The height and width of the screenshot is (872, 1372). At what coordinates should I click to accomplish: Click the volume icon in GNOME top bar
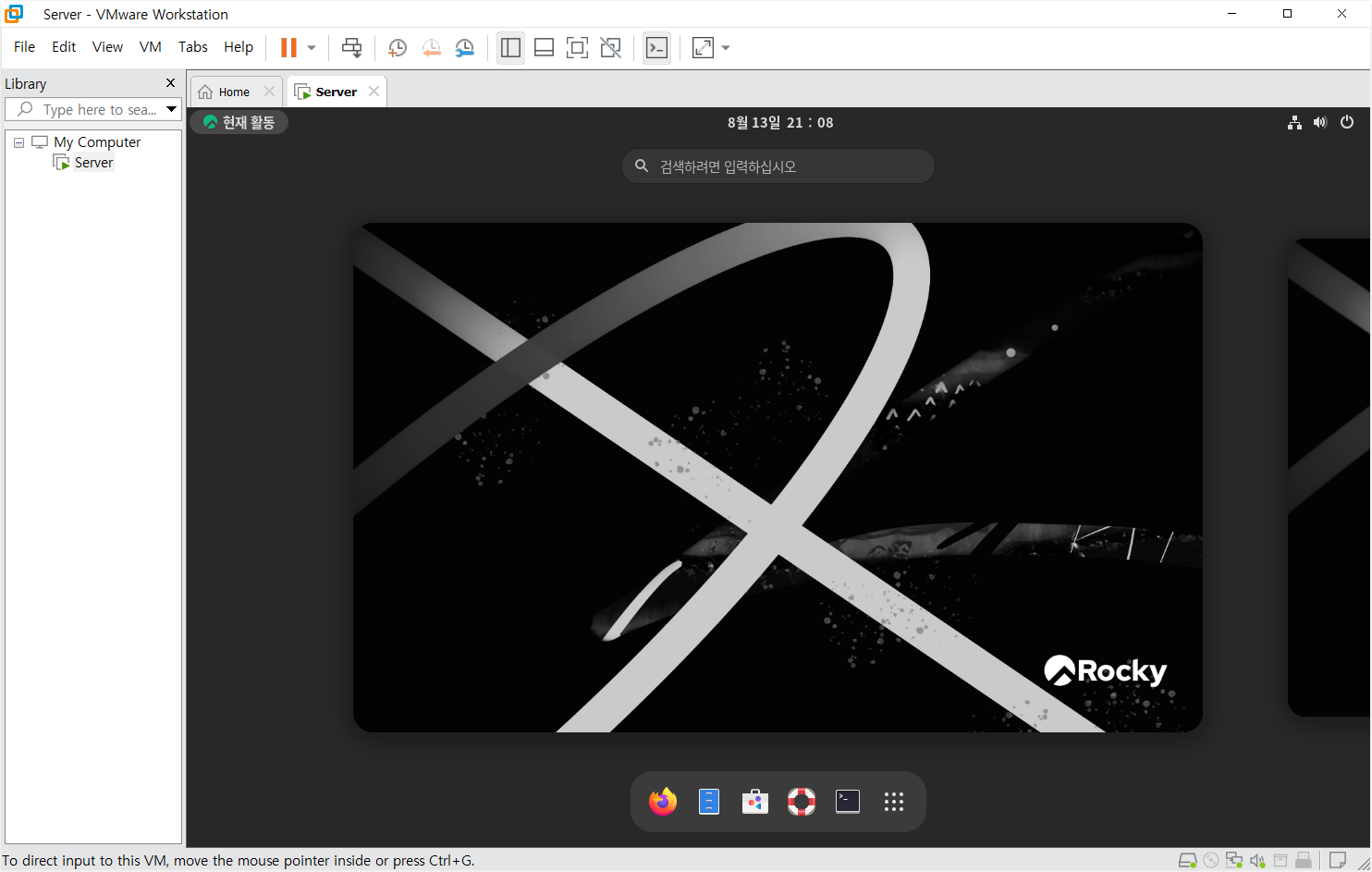coord(1320,122)
